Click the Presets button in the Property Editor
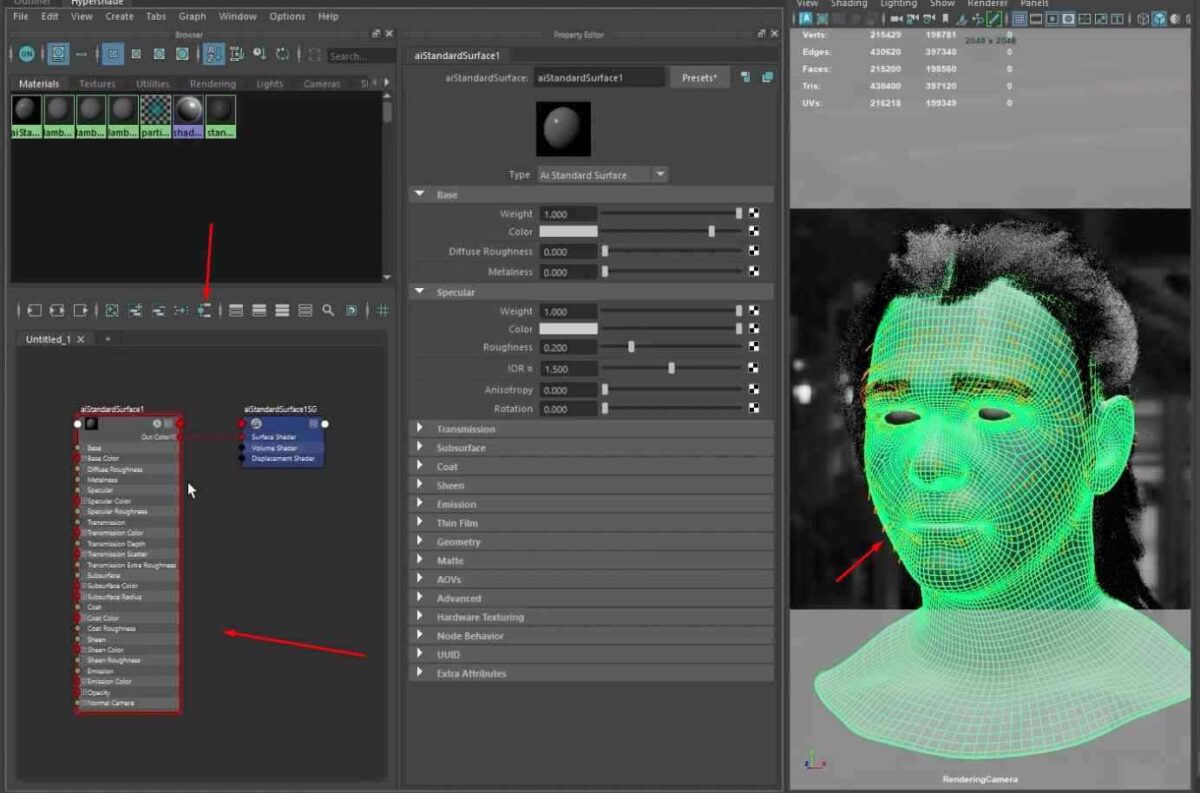The image size is (1200, 793). coord(700,76)
